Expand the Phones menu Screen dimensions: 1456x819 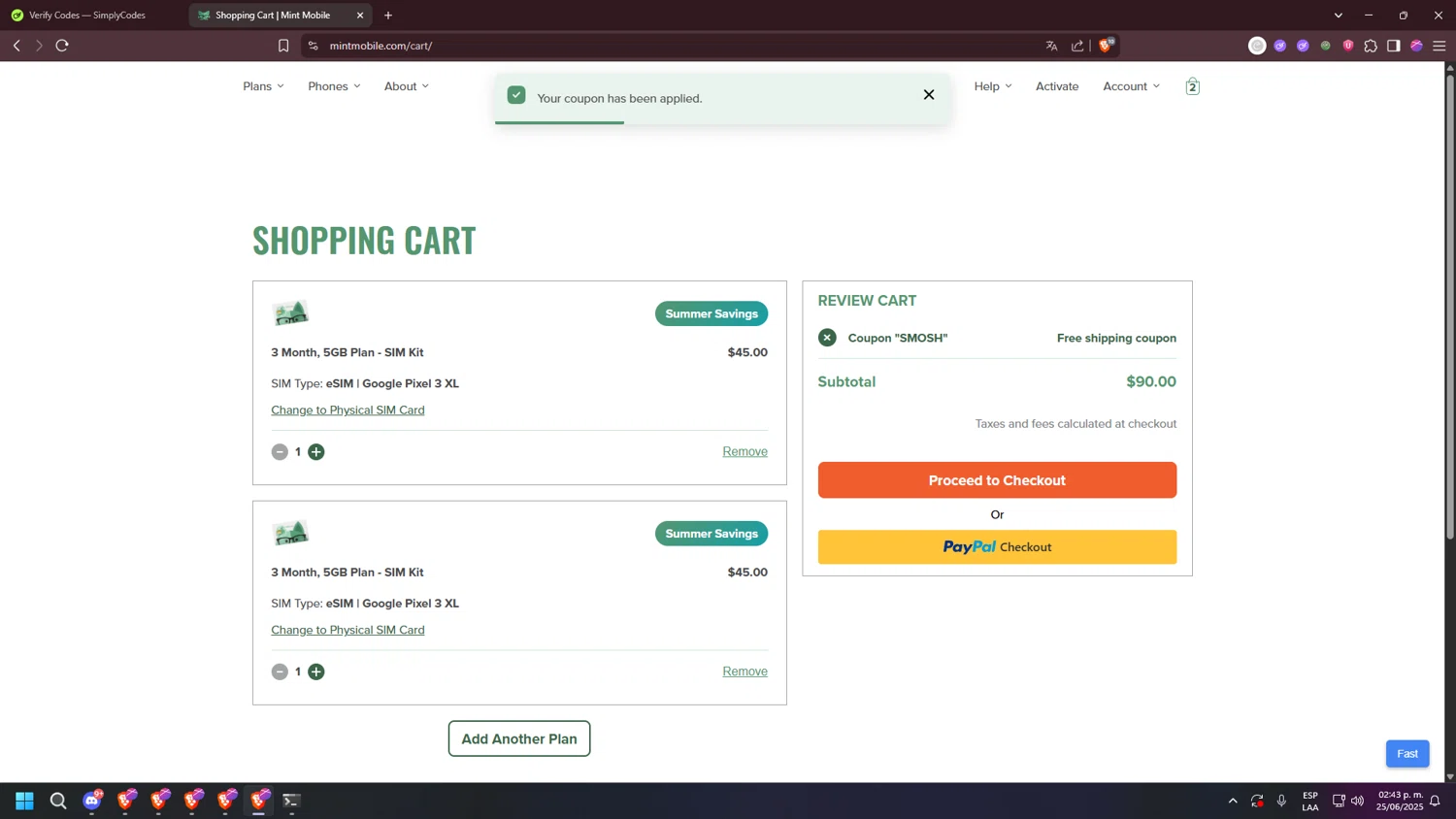click(x=334, y=86)
